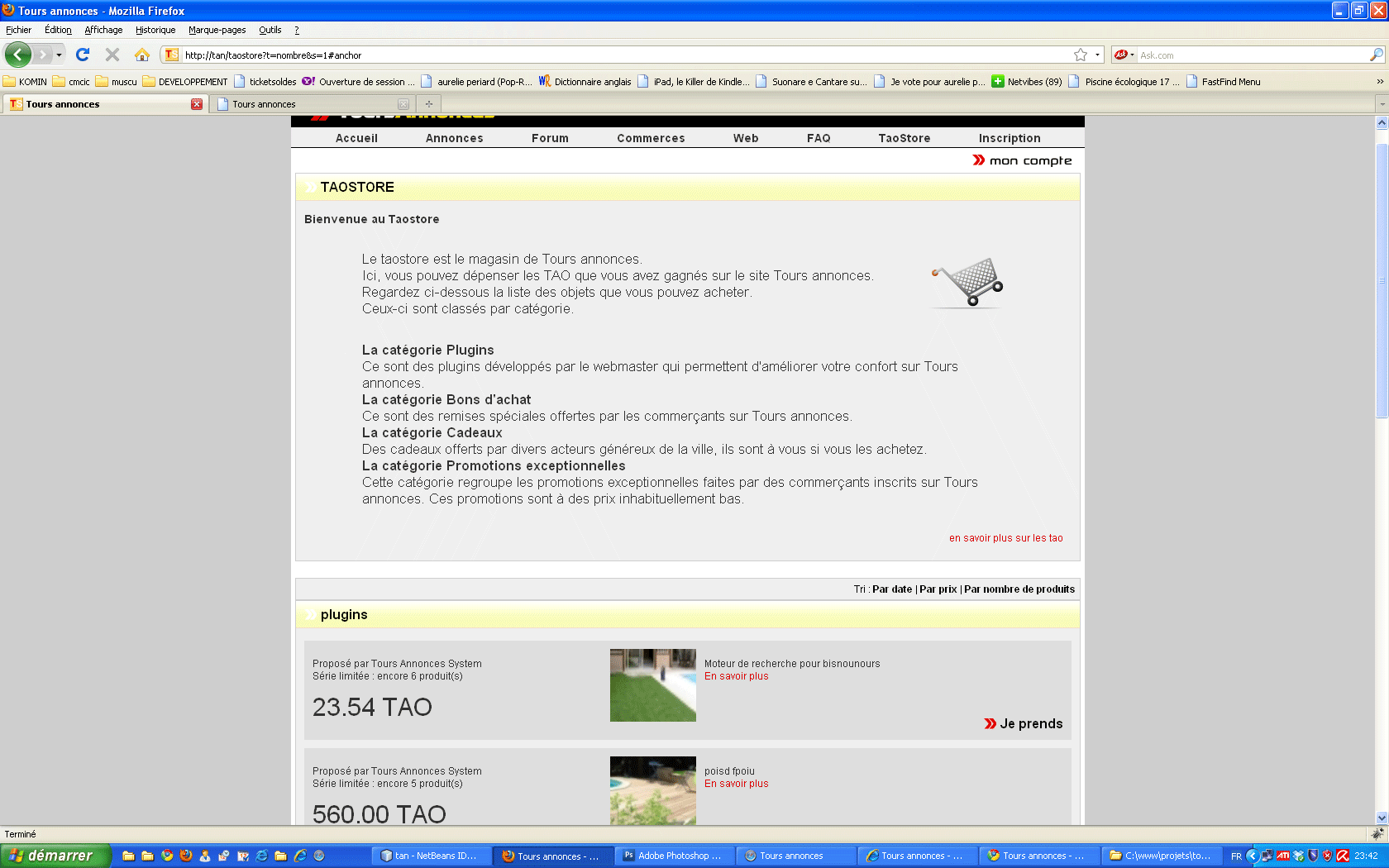This screenshot has width=1389, height=868.
Task: Expand the URL bar history dropdown
Action: point(1097,55)
